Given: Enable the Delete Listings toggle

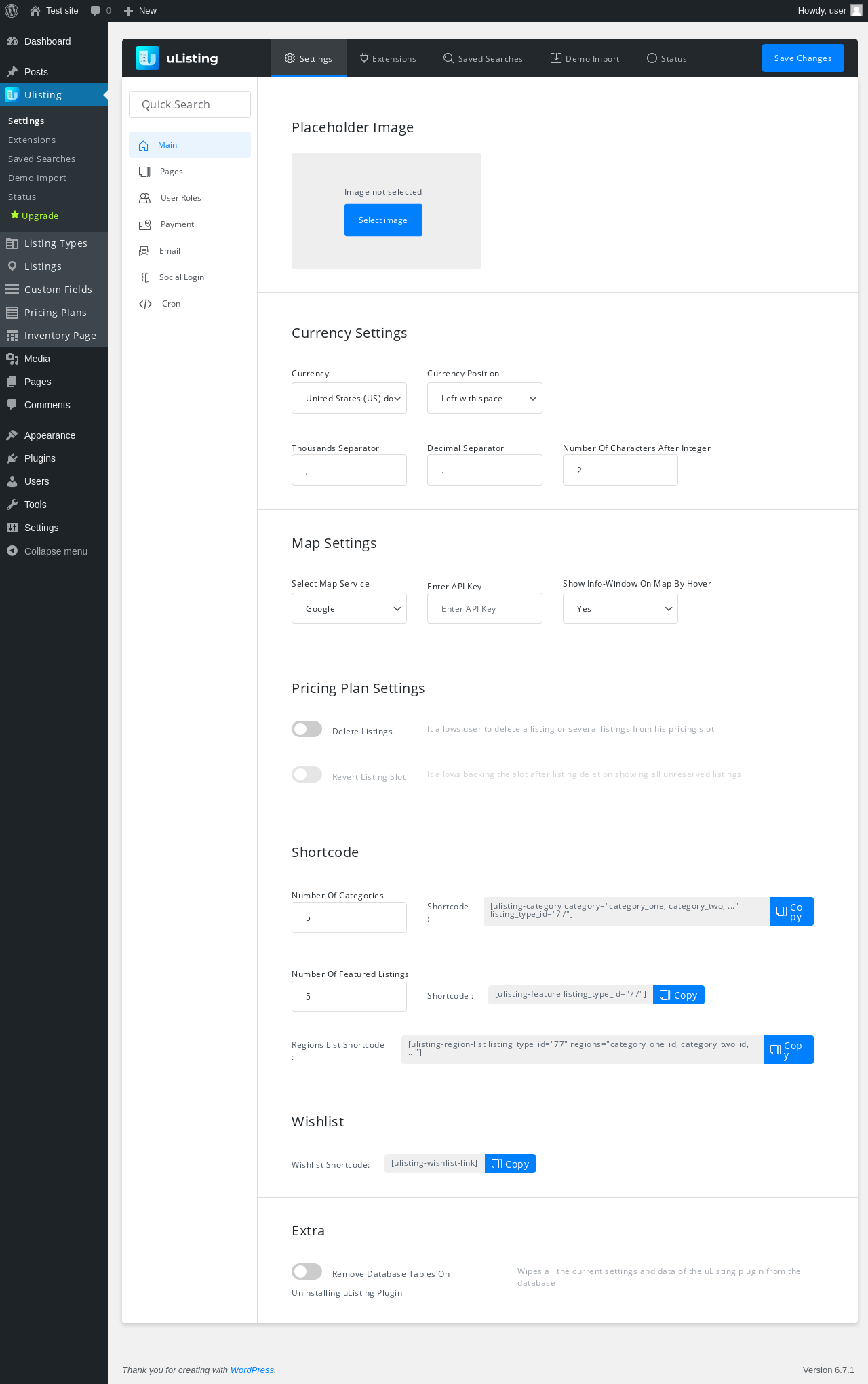Looking at the screenshot, I should tap(307, 729).
